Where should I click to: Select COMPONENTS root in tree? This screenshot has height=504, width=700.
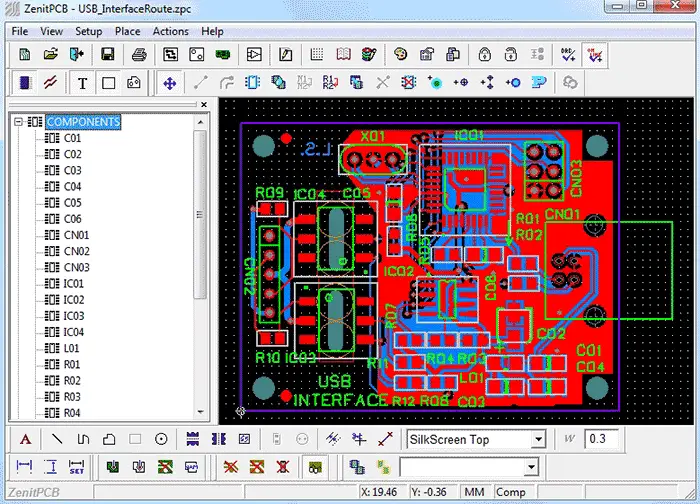(x=83, y=122)
